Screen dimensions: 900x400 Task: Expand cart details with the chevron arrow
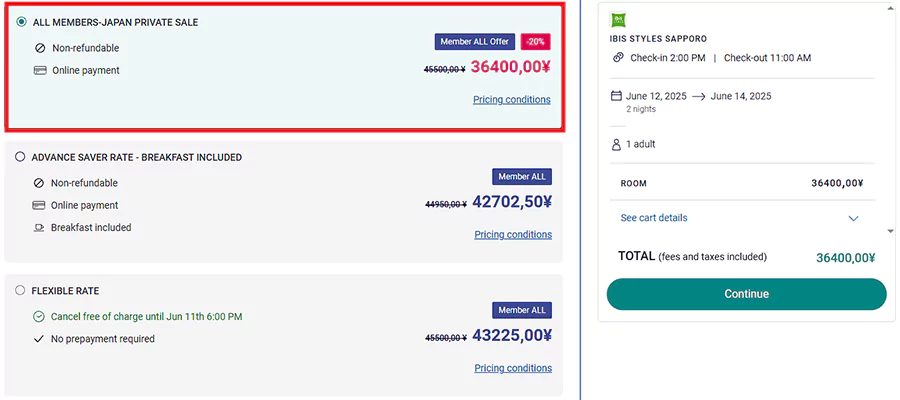click(853, 218)
